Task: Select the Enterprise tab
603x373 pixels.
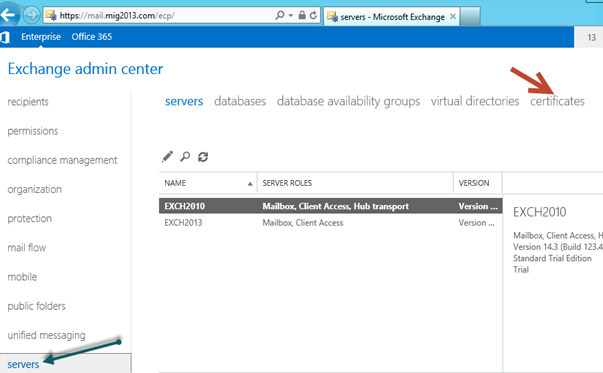Action: pyautogui.click(x=41, y=37)
